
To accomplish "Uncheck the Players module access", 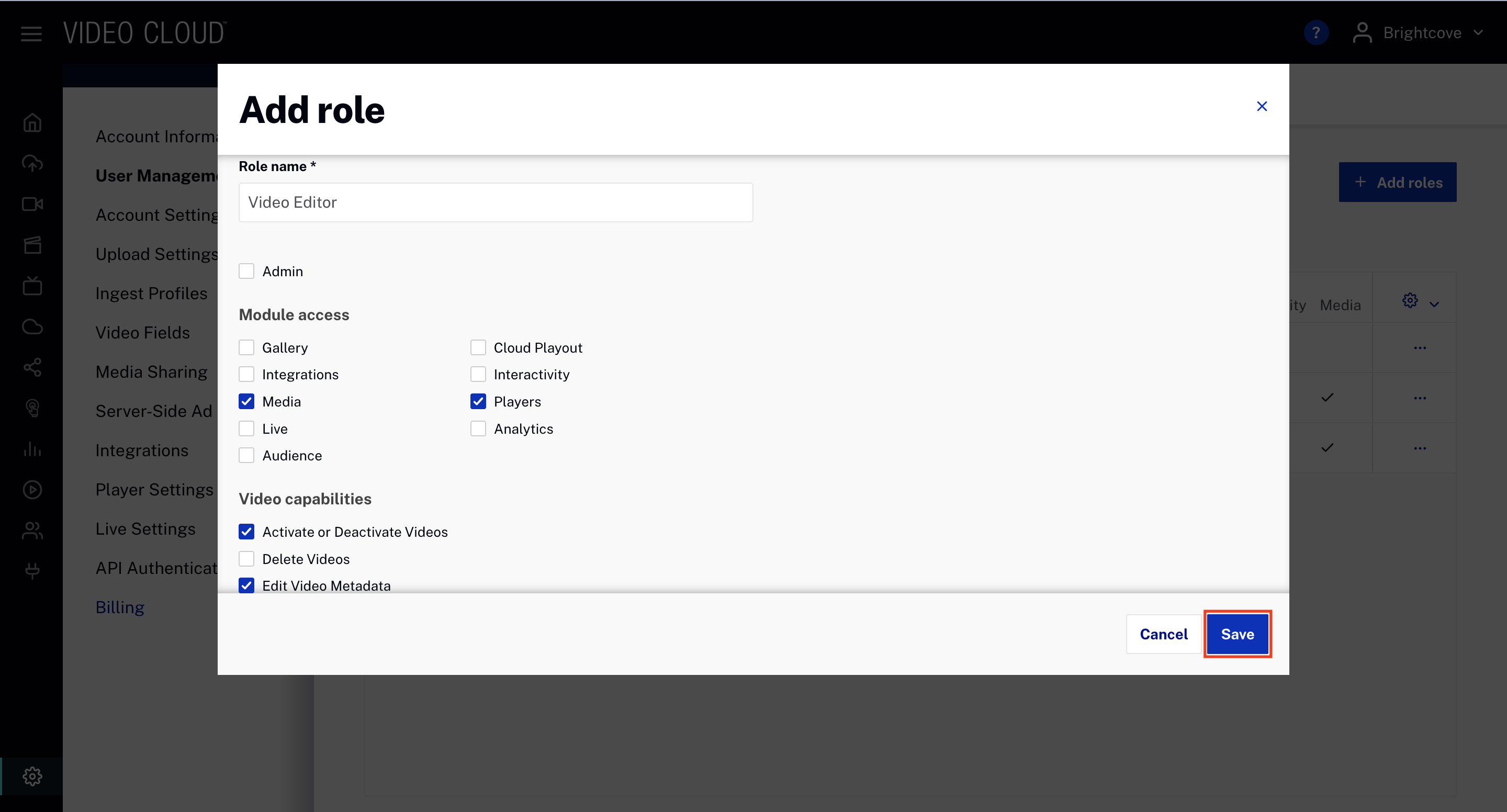I will (x=478, y=401).
